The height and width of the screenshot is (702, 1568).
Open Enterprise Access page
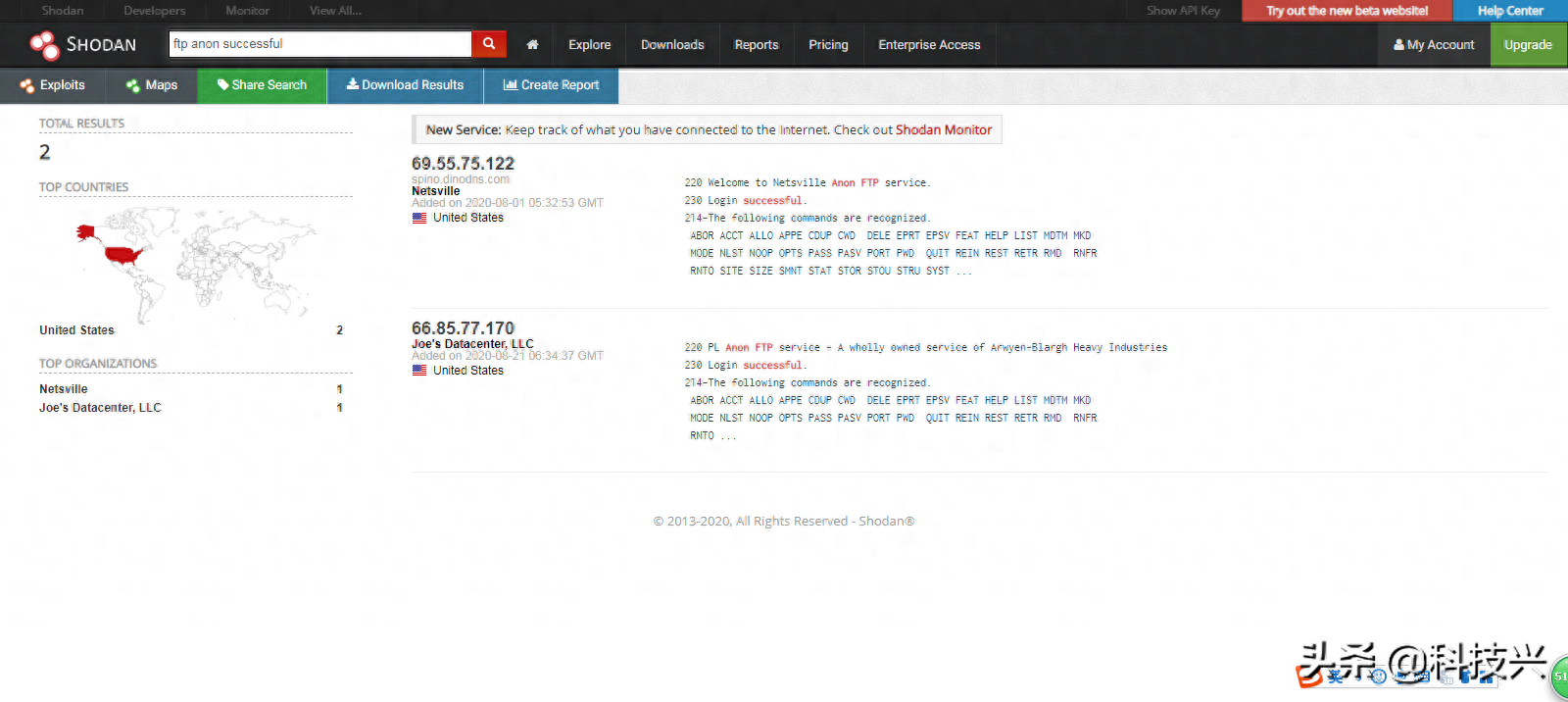[929, 45]
